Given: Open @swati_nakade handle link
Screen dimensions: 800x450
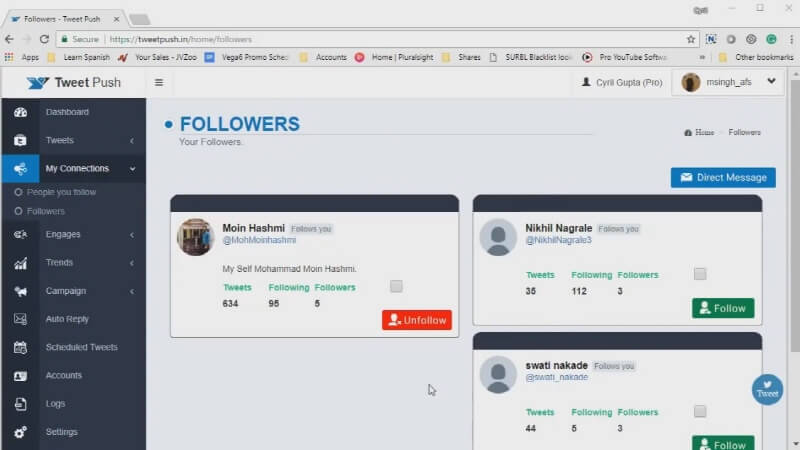Looking at the screenshot, I should tap(557, 378).
